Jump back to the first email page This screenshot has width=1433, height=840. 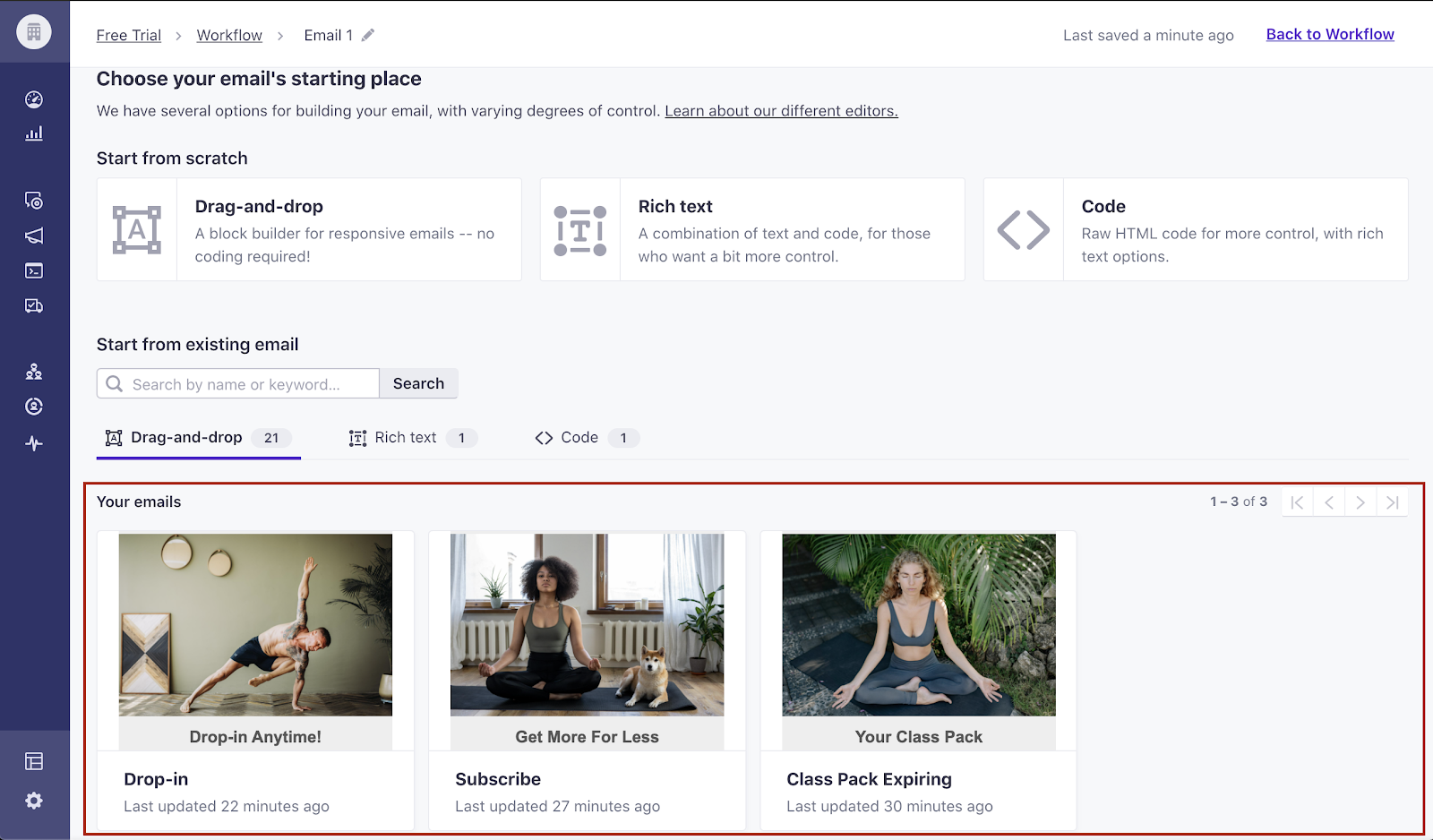pyautogui.click(x=1296, y=501)
